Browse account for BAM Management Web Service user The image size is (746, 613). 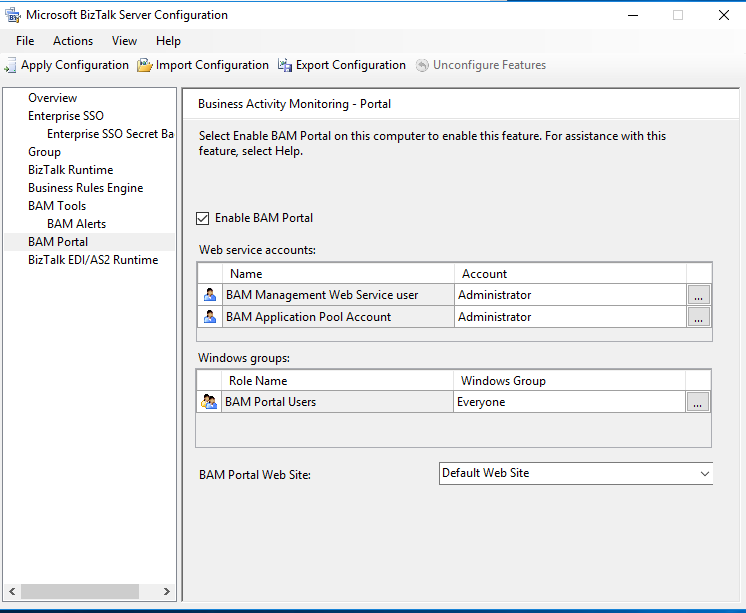[698, 295]
